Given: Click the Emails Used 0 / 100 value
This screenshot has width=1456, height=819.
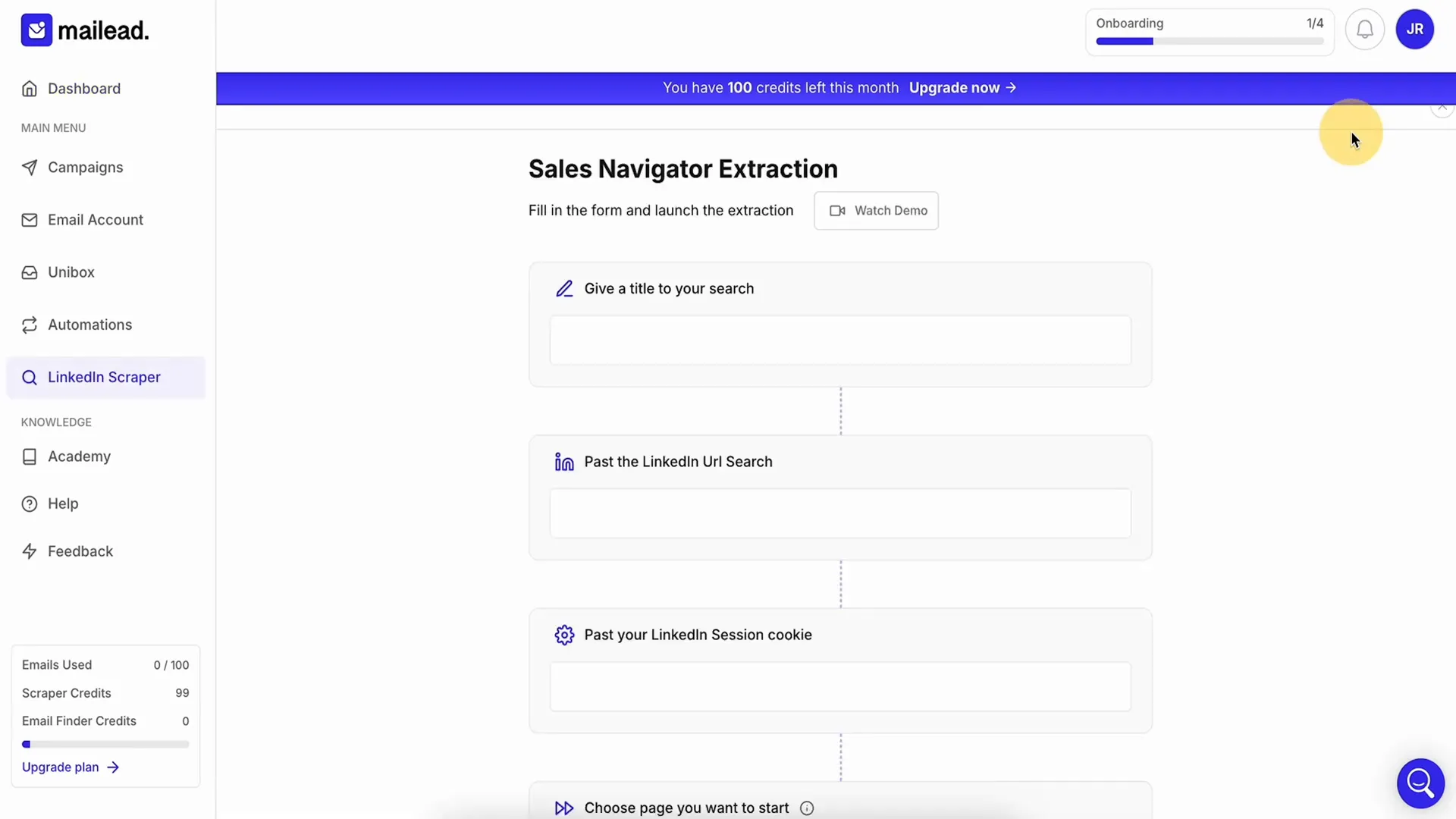Looking at the screenshot, I should (x=171, y=665).
